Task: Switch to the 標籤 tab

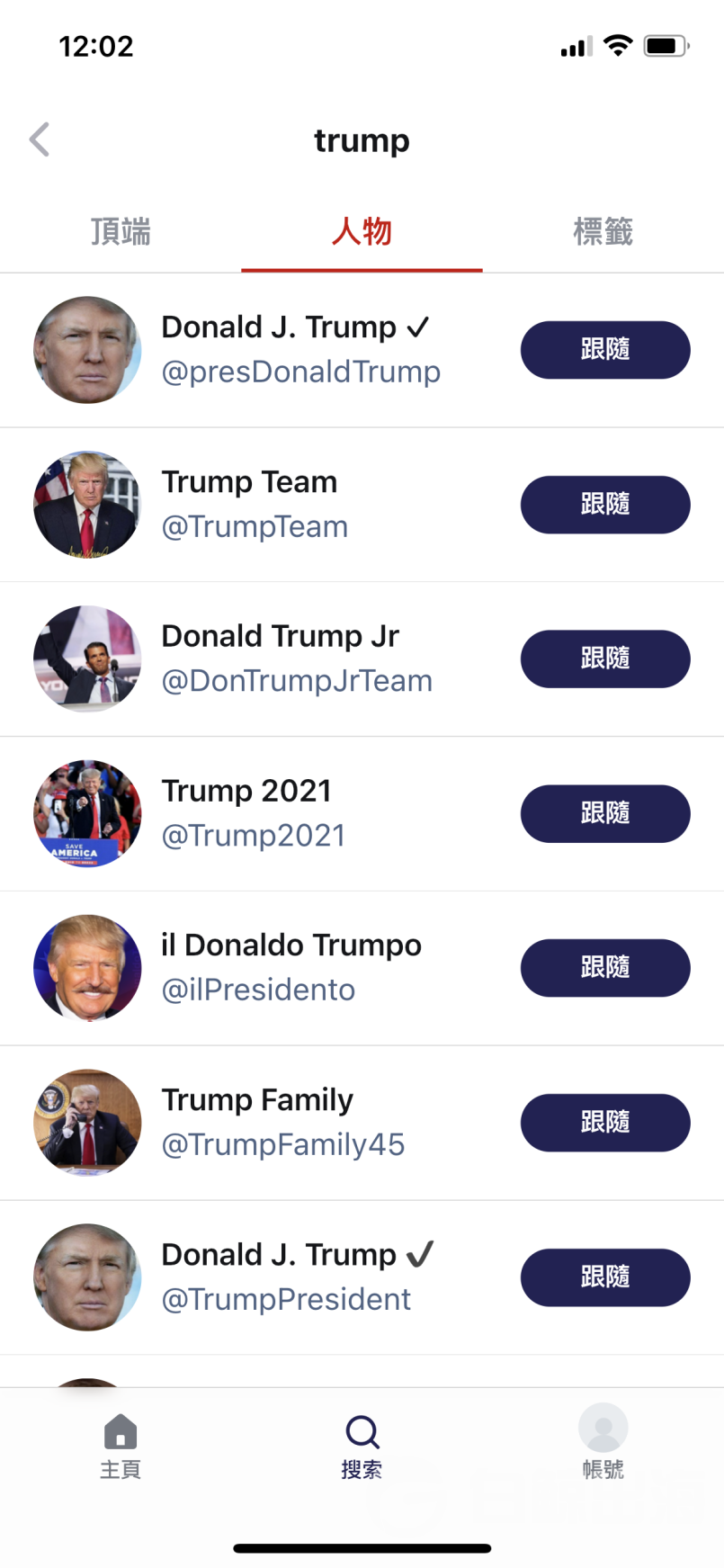Action: point(603,232)
